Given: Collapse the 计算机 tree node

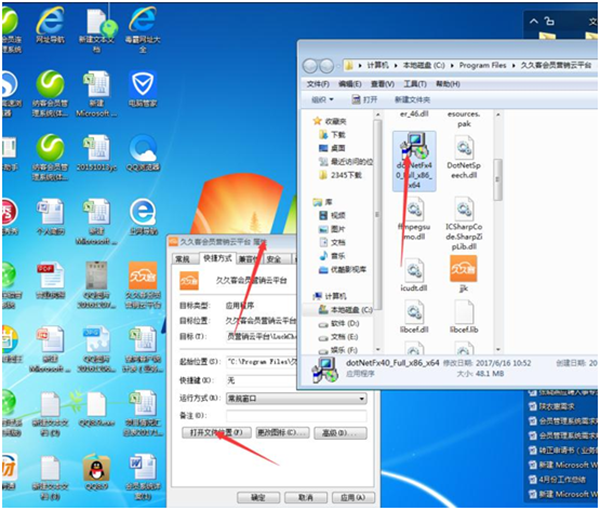Looking at the screenshot, I should (310, 296).
